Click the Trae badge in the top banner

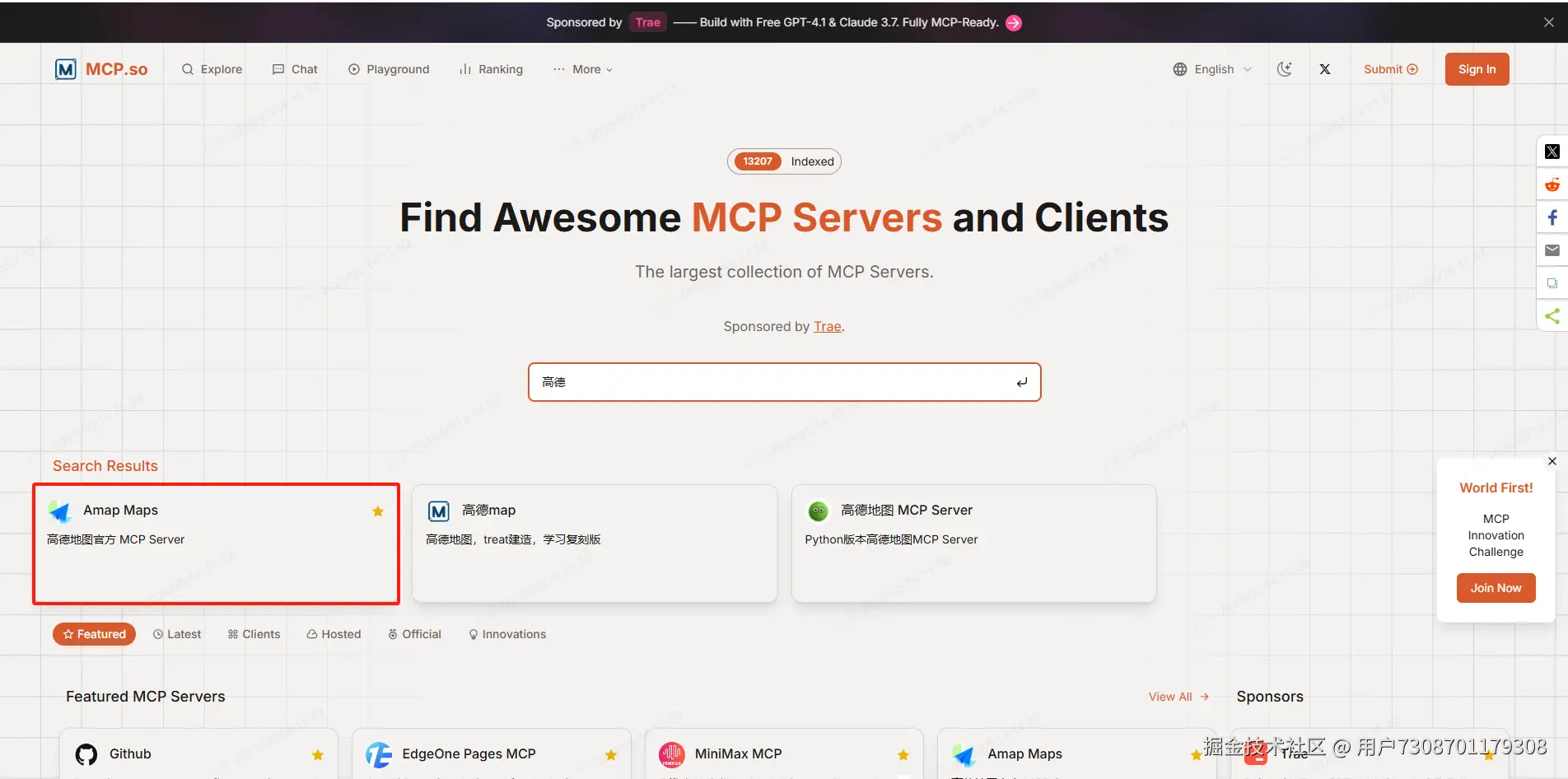(x=648, y=22)
